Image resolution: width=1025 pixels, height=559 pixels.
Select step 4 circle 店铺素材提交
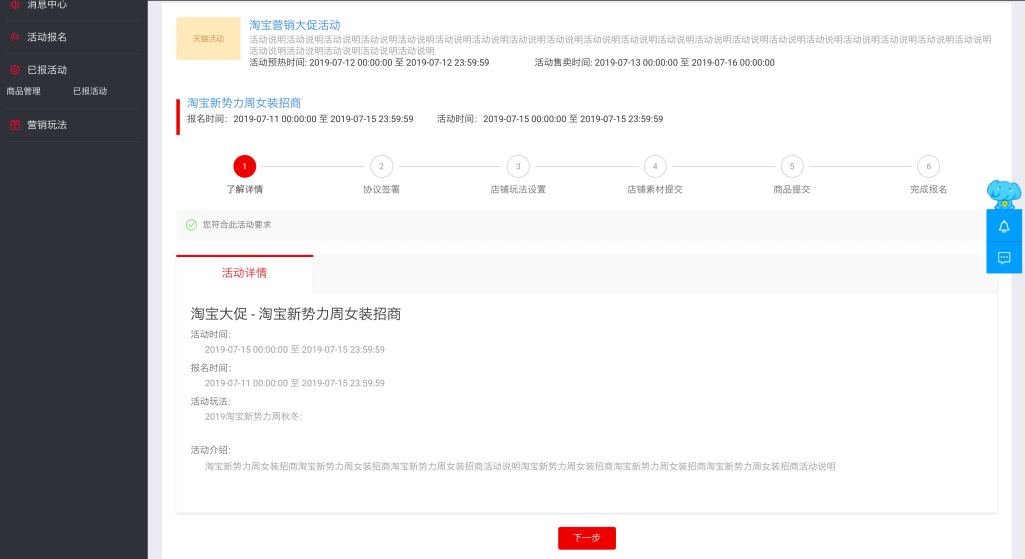655,166
